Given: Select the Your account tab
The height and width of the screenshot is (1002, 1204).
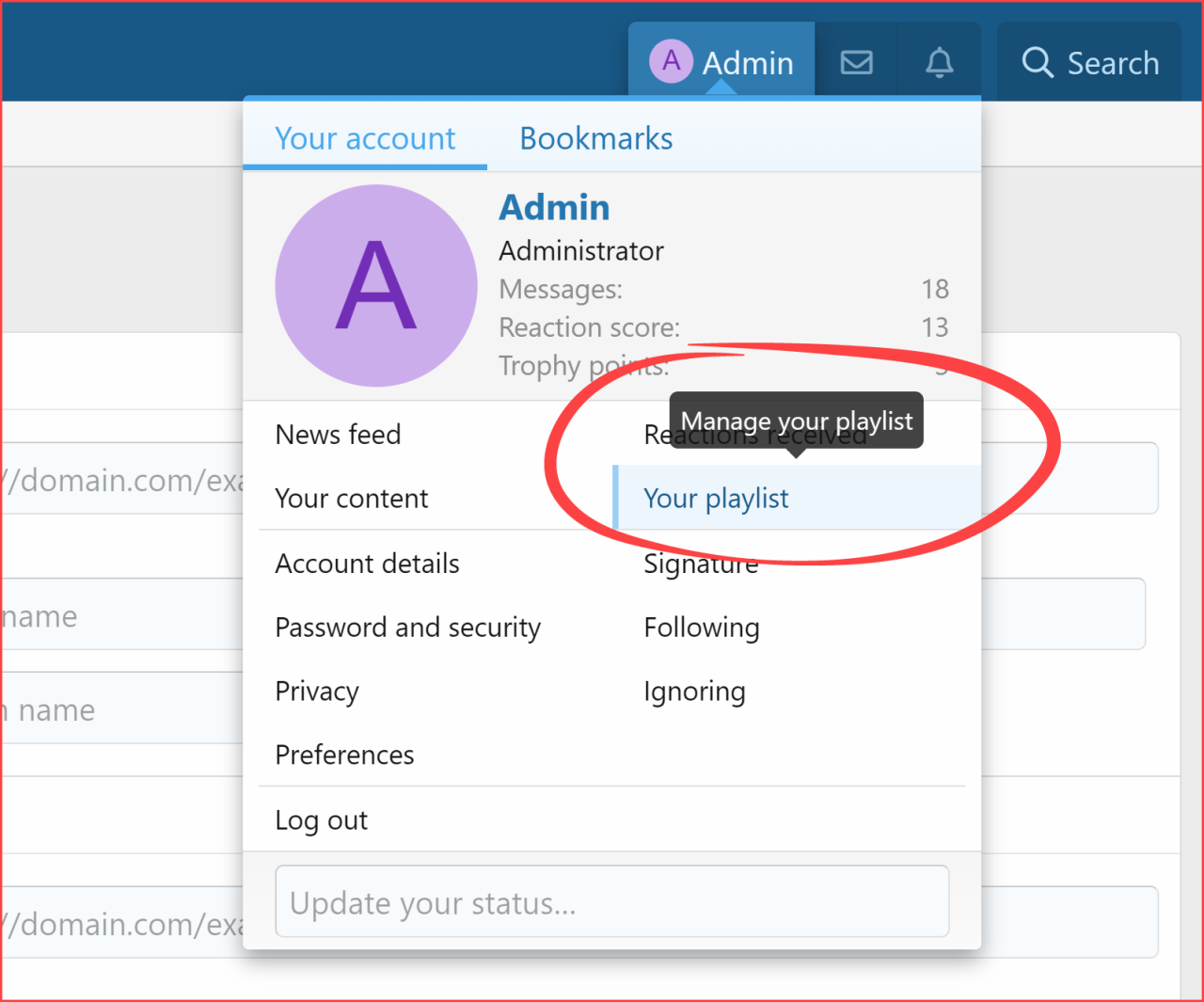Looking at the screenshot, I should click(x=365, y=138).
